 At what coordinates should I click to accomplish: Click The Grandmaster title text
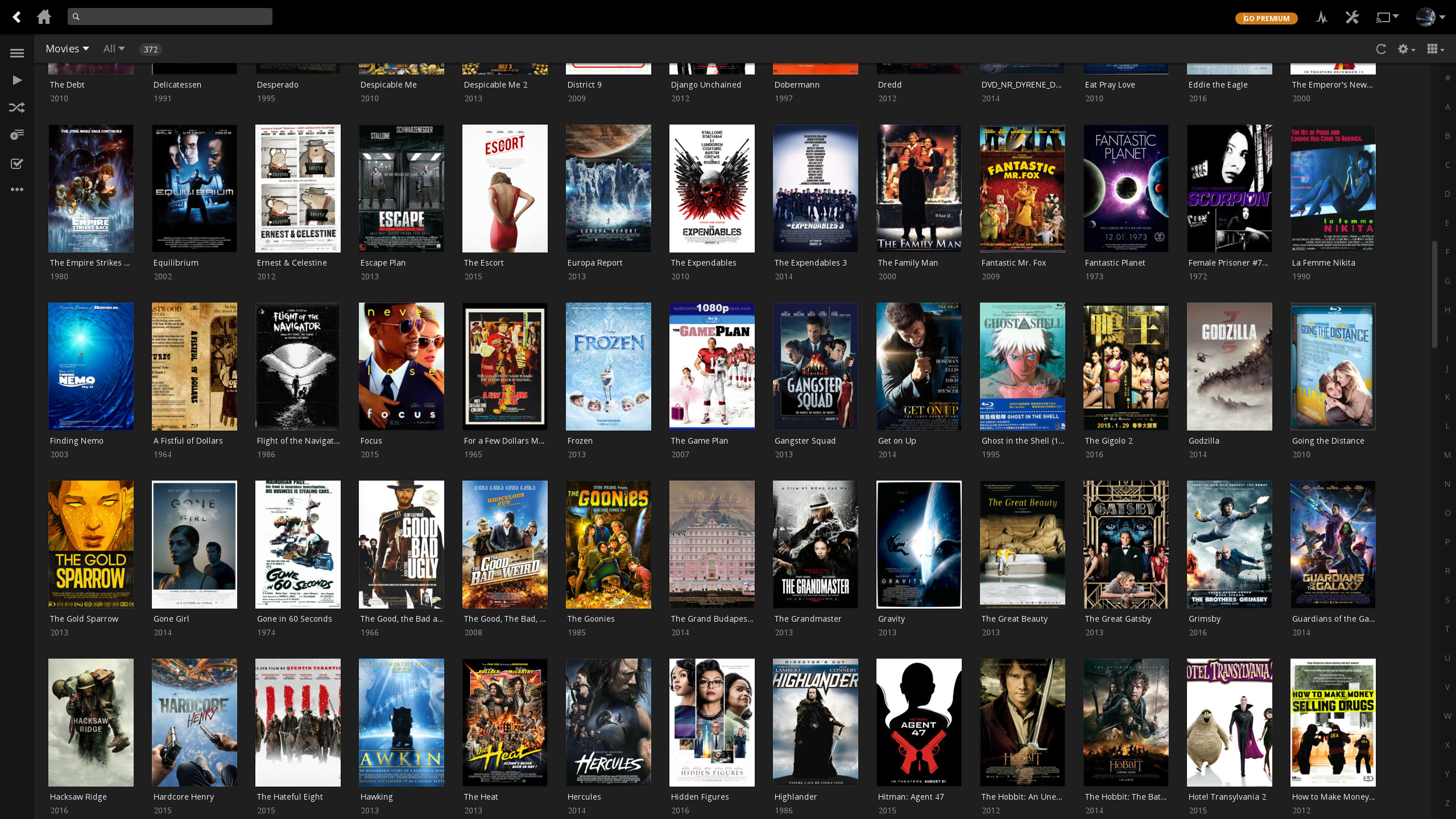pyautogui.click(x=808, y=619)
